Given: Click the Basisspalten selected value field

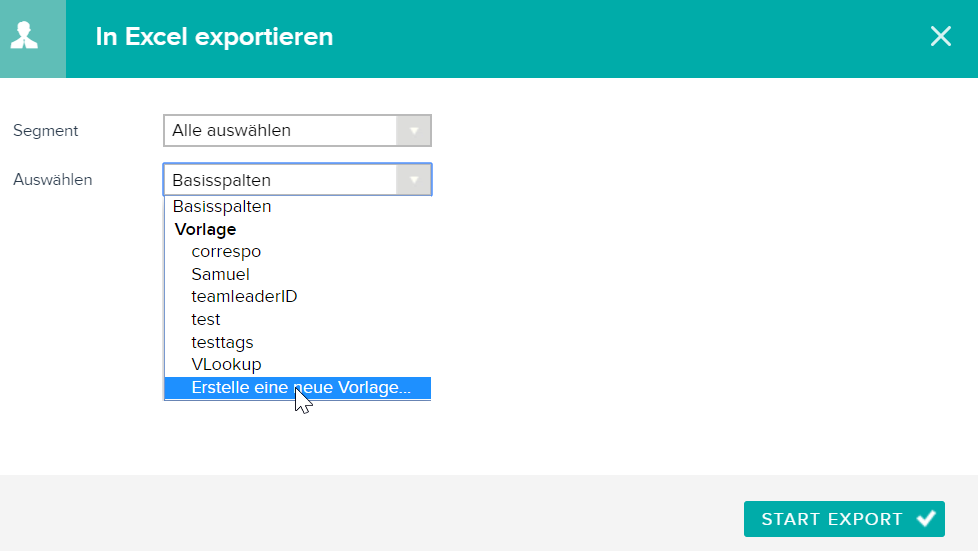Looking at the screenshot, I should (x=280, y=180).
